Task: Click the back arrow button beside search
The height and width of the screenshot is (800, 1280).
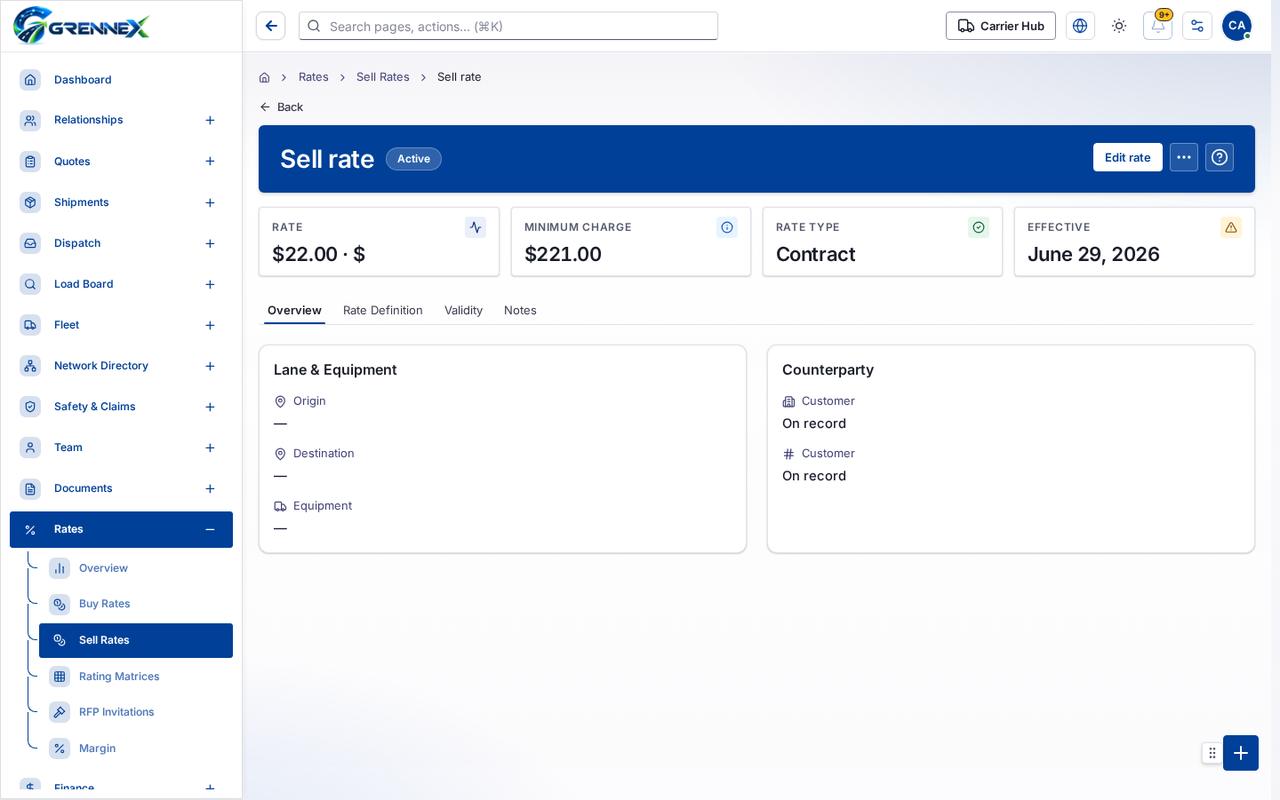Action: pos(271,26)
